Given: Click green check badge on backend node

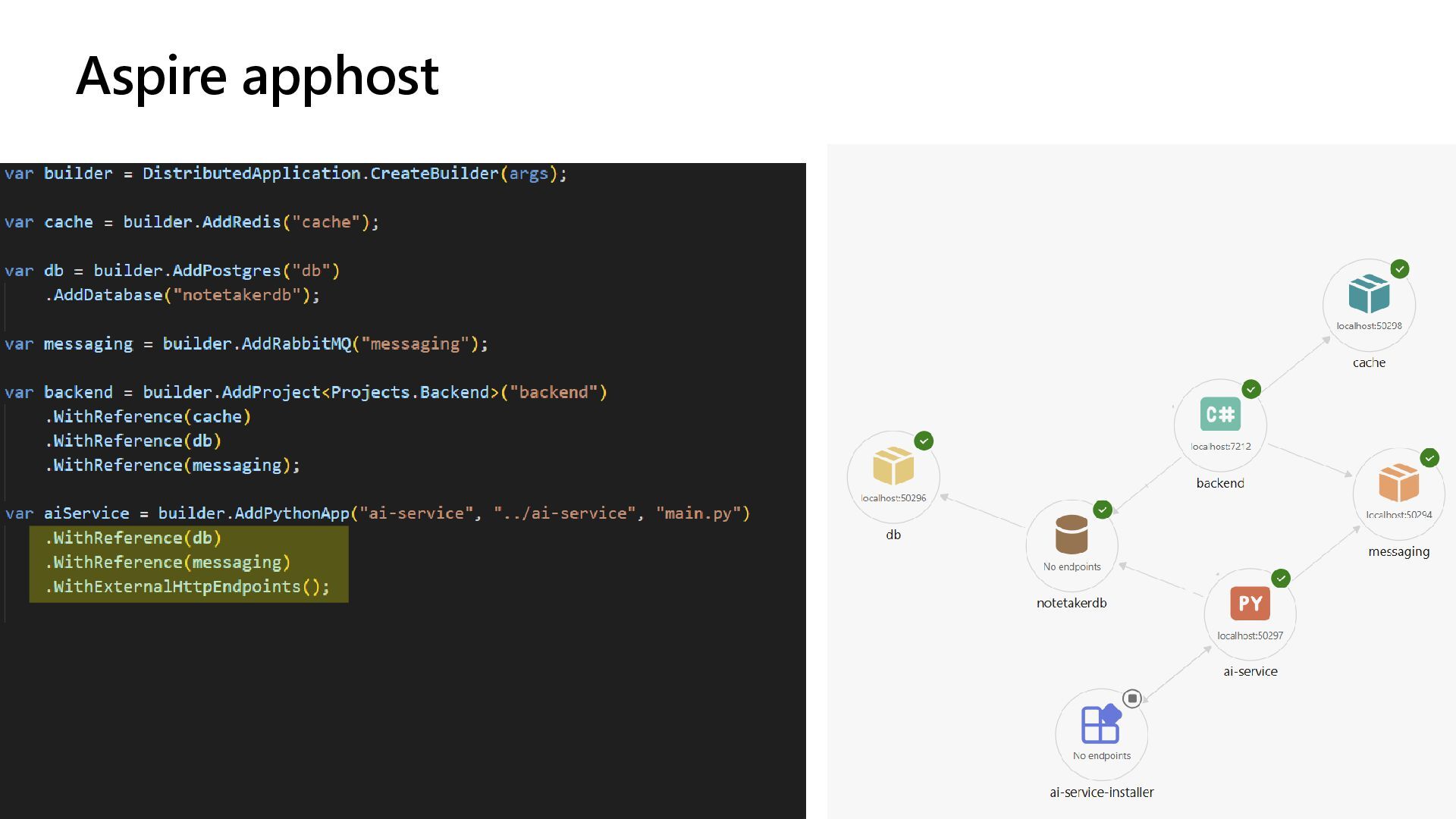Looking at the screenshot, I should point(1251,389).
